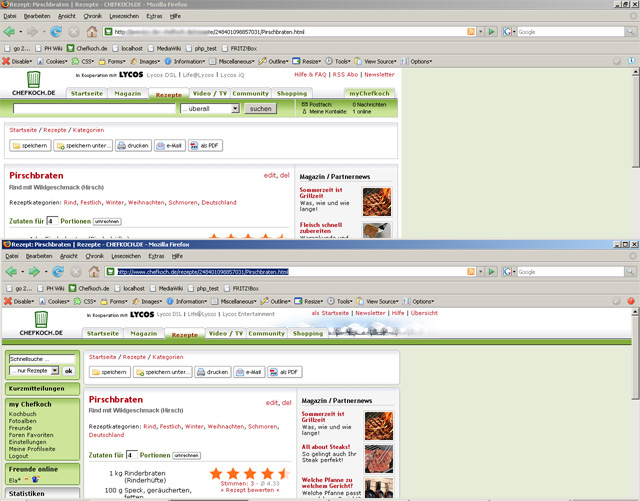Click speichern unter... in the upper page toolbar

[83, 146]
